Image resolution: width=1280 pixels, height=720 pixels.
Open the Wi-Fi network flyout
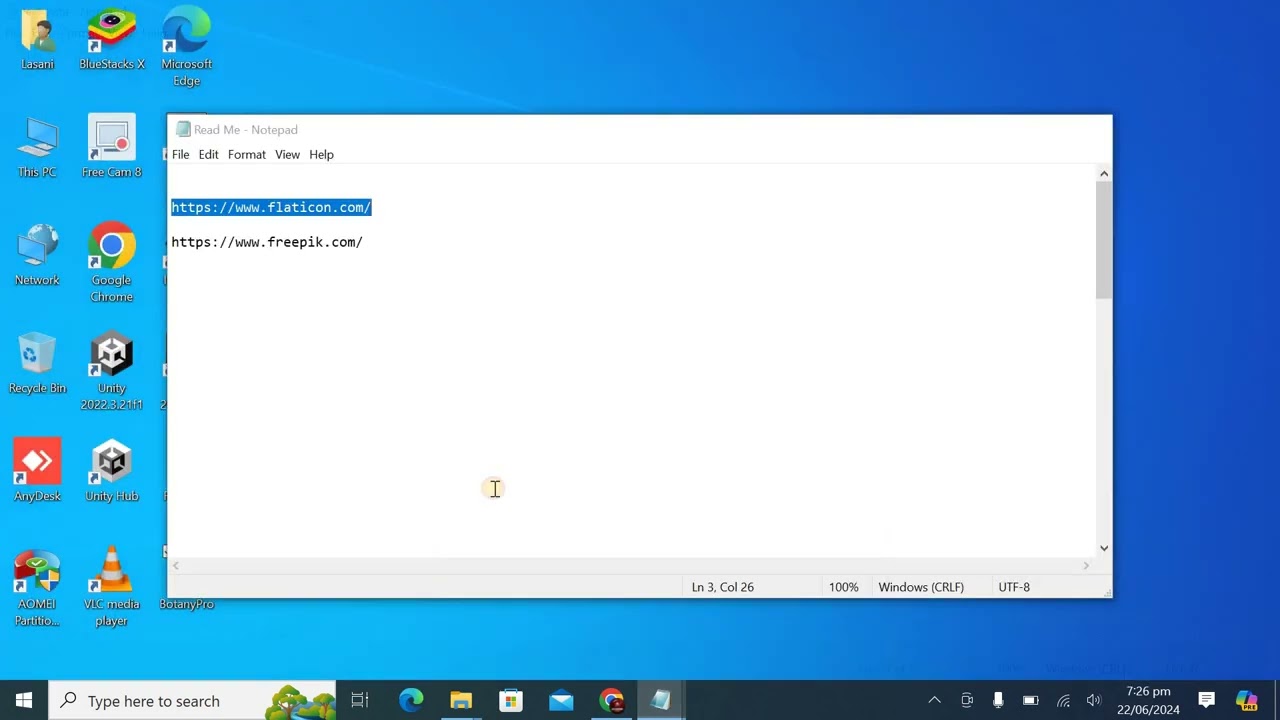(x=1063, y=700)
